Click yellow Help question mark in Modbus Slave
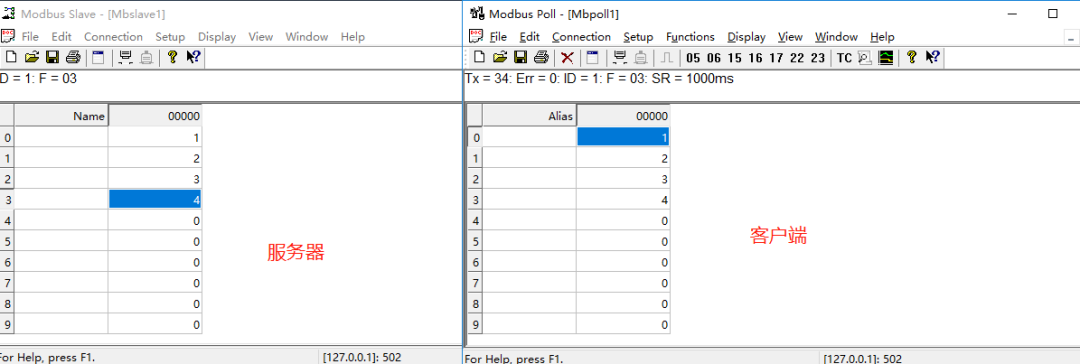This screenshot has height=364, width=1080. (x=173, y=57)
